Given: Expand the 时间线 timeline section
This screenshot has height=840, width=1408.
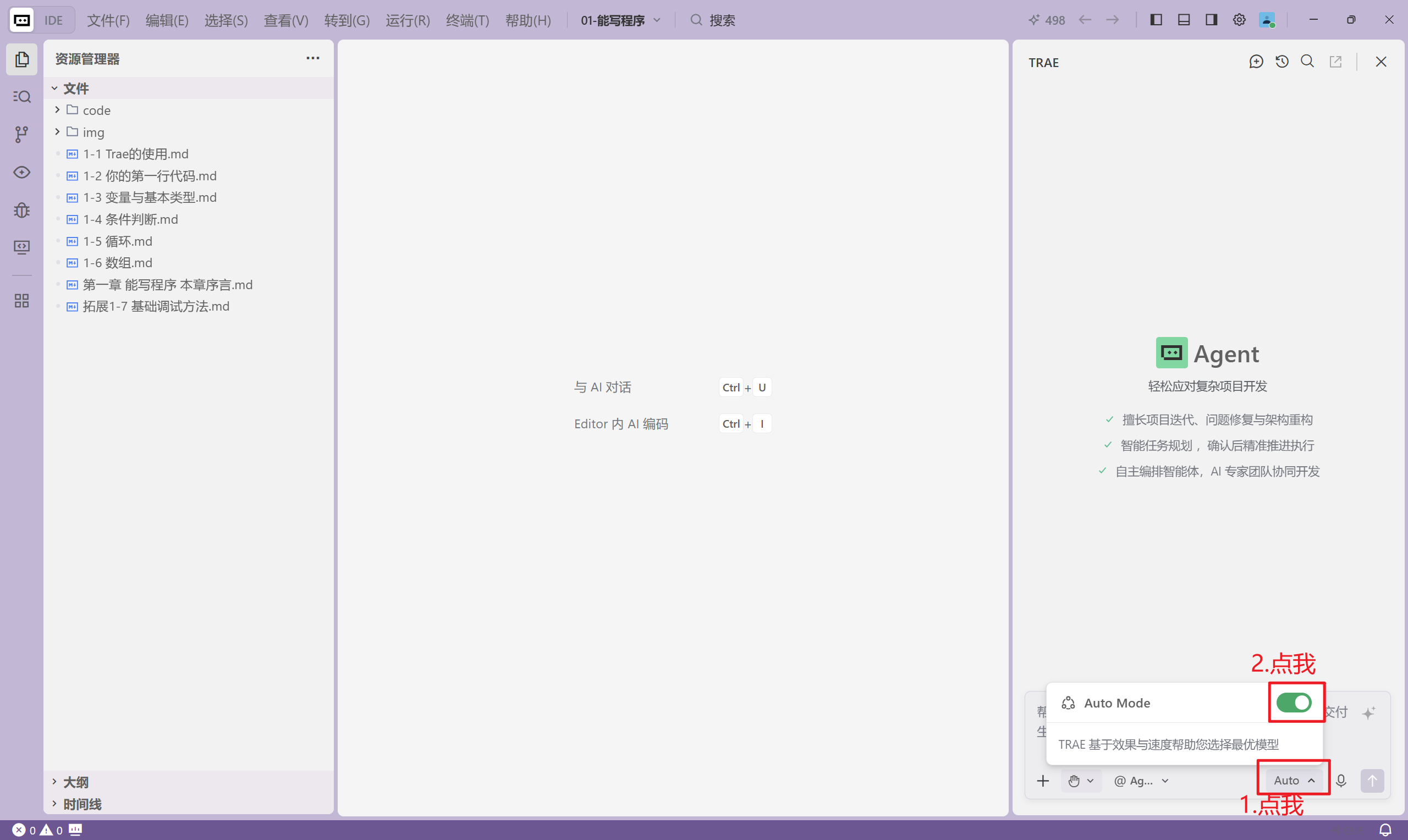Looking at the screenshot, I should (189, 804).
